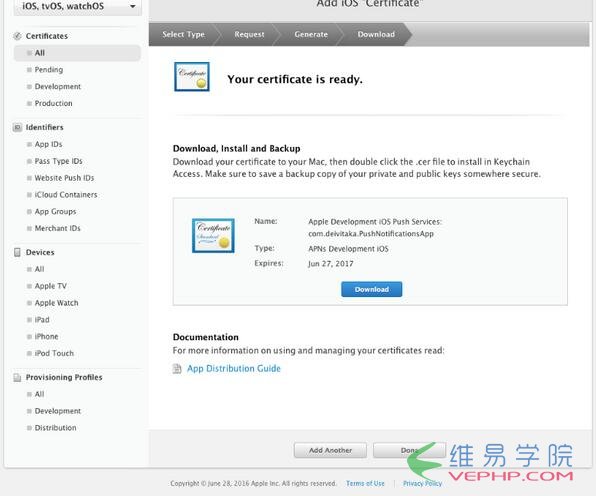
Task: Click the Devices section heading
Action: tap(40, 252)
